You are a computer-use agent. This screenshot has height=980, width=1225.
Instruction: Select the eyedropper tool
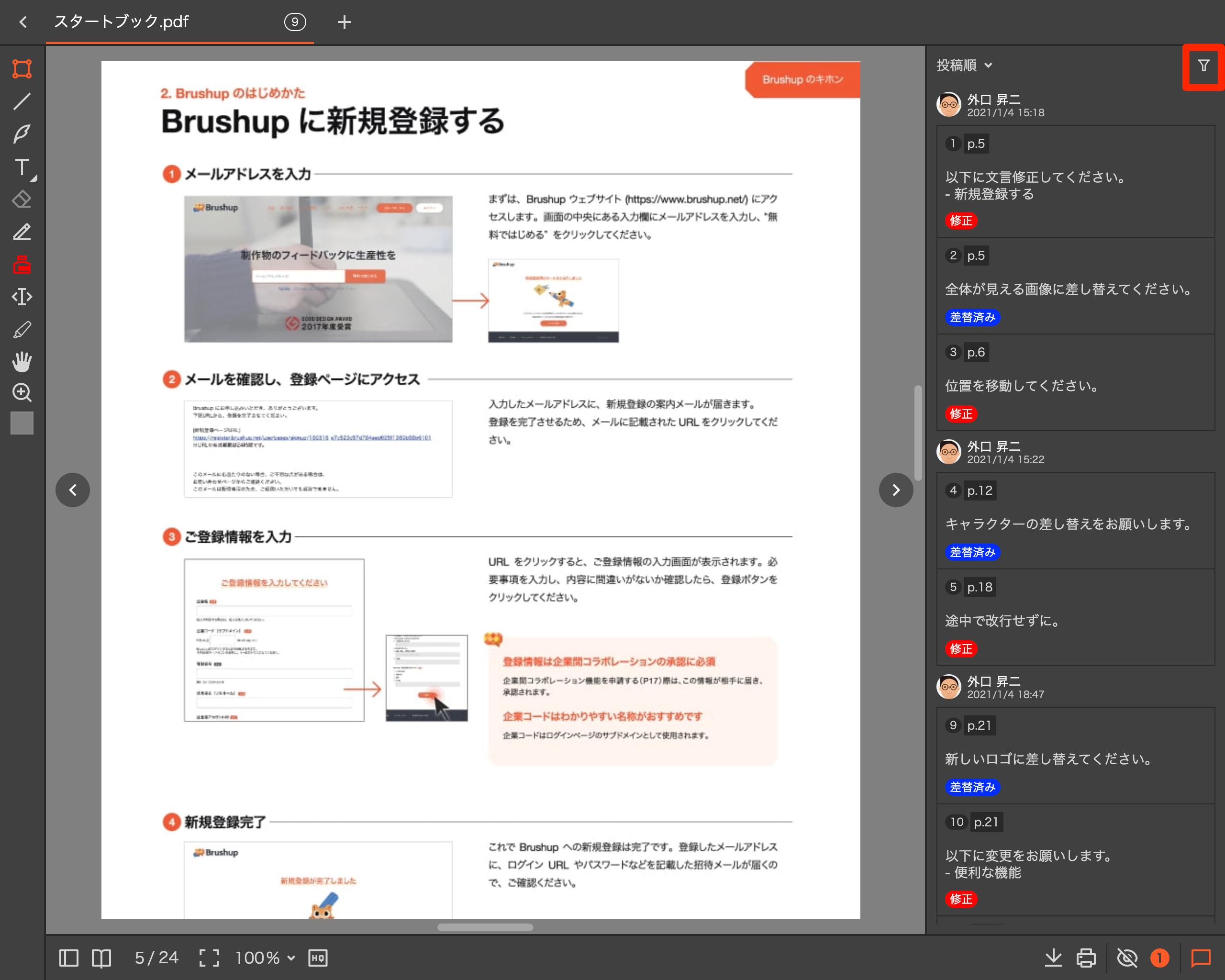pyautogui.click(x=22, y=330)
